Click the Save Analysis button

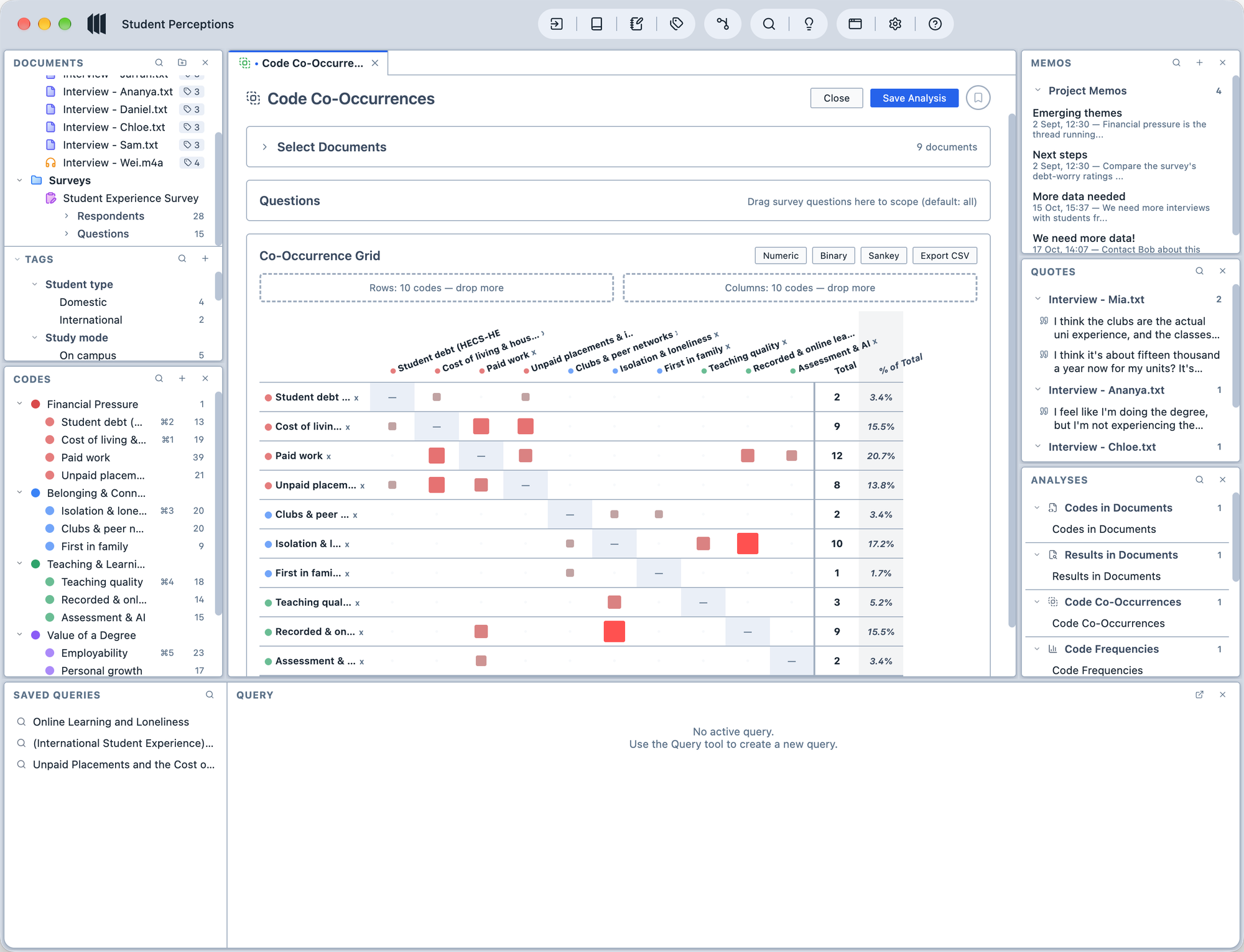point(914,98)
